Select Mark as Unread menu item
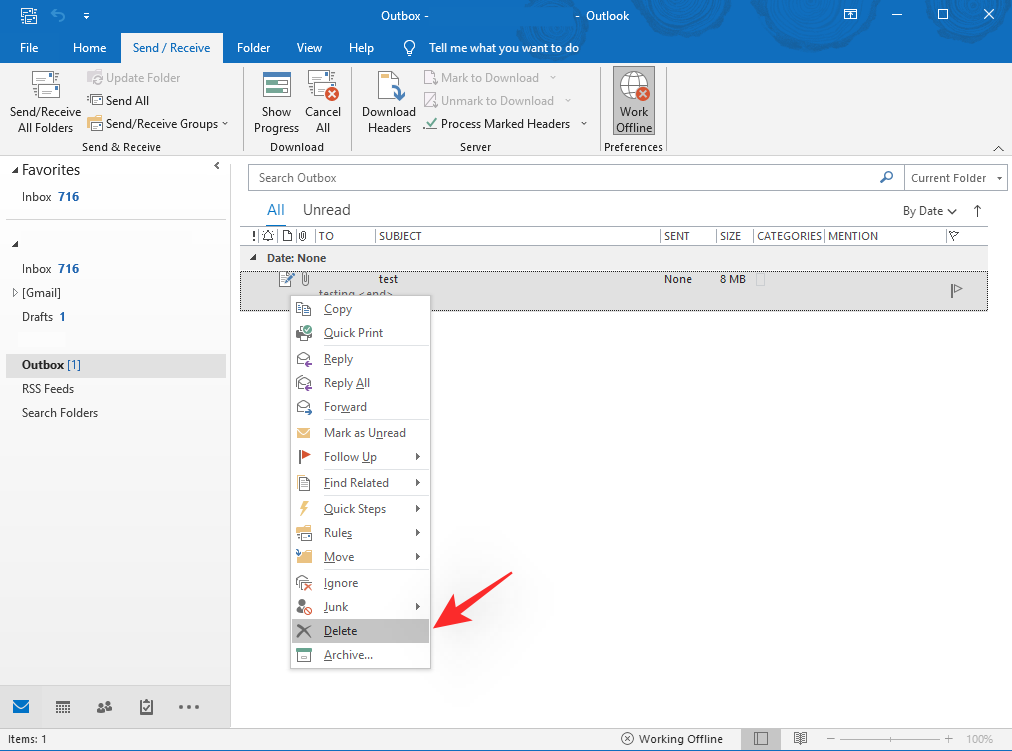 [x=360, y=433]
